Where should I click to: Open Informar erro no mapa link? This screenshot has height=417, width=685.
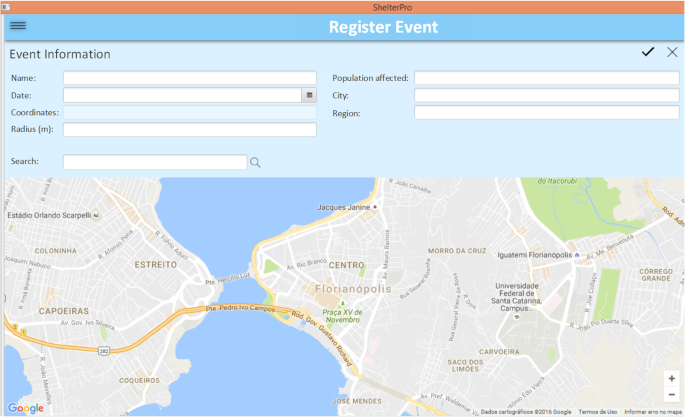[x=653, y=412]
